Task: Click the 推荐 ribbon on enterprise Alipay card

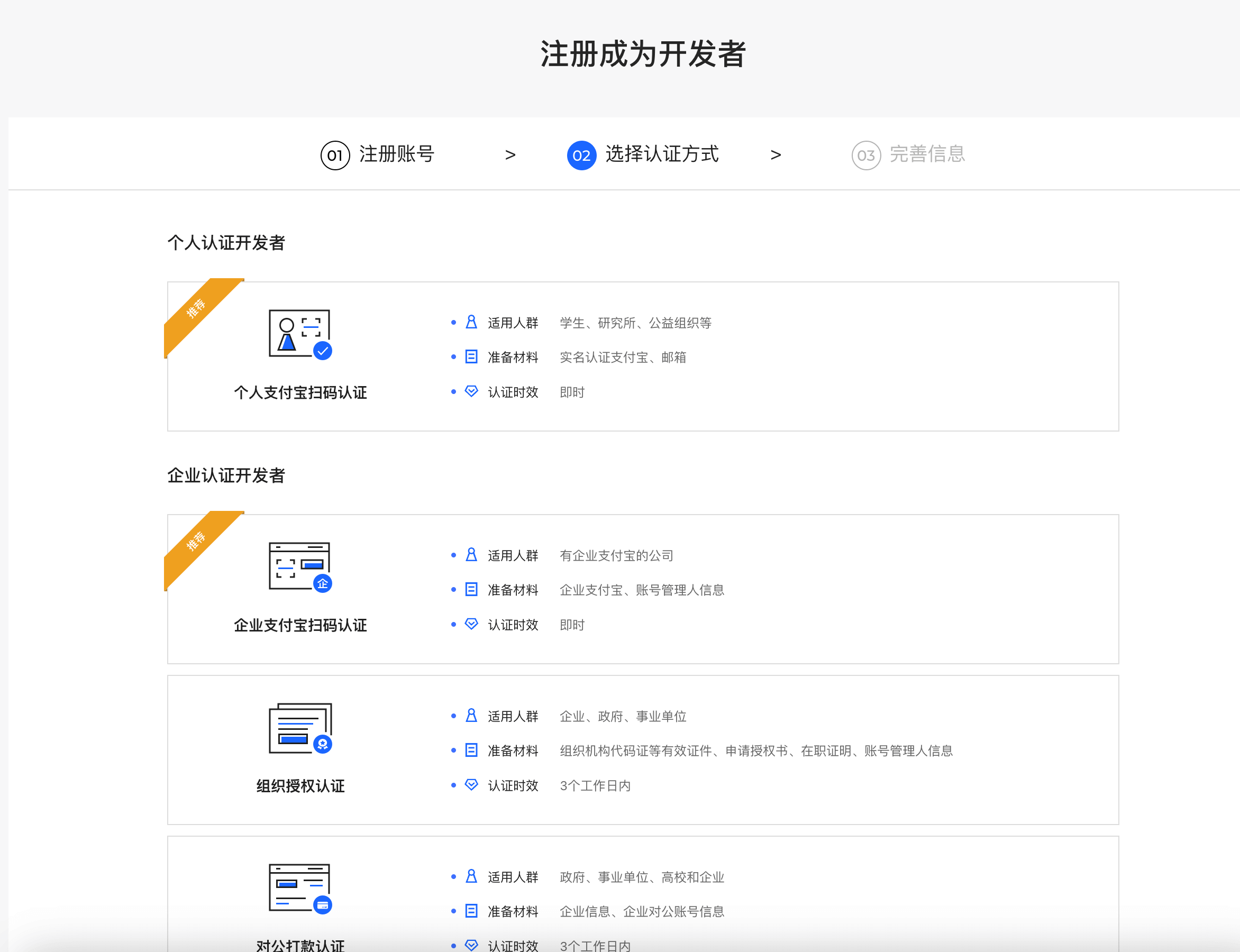Action: coord(197,542)
